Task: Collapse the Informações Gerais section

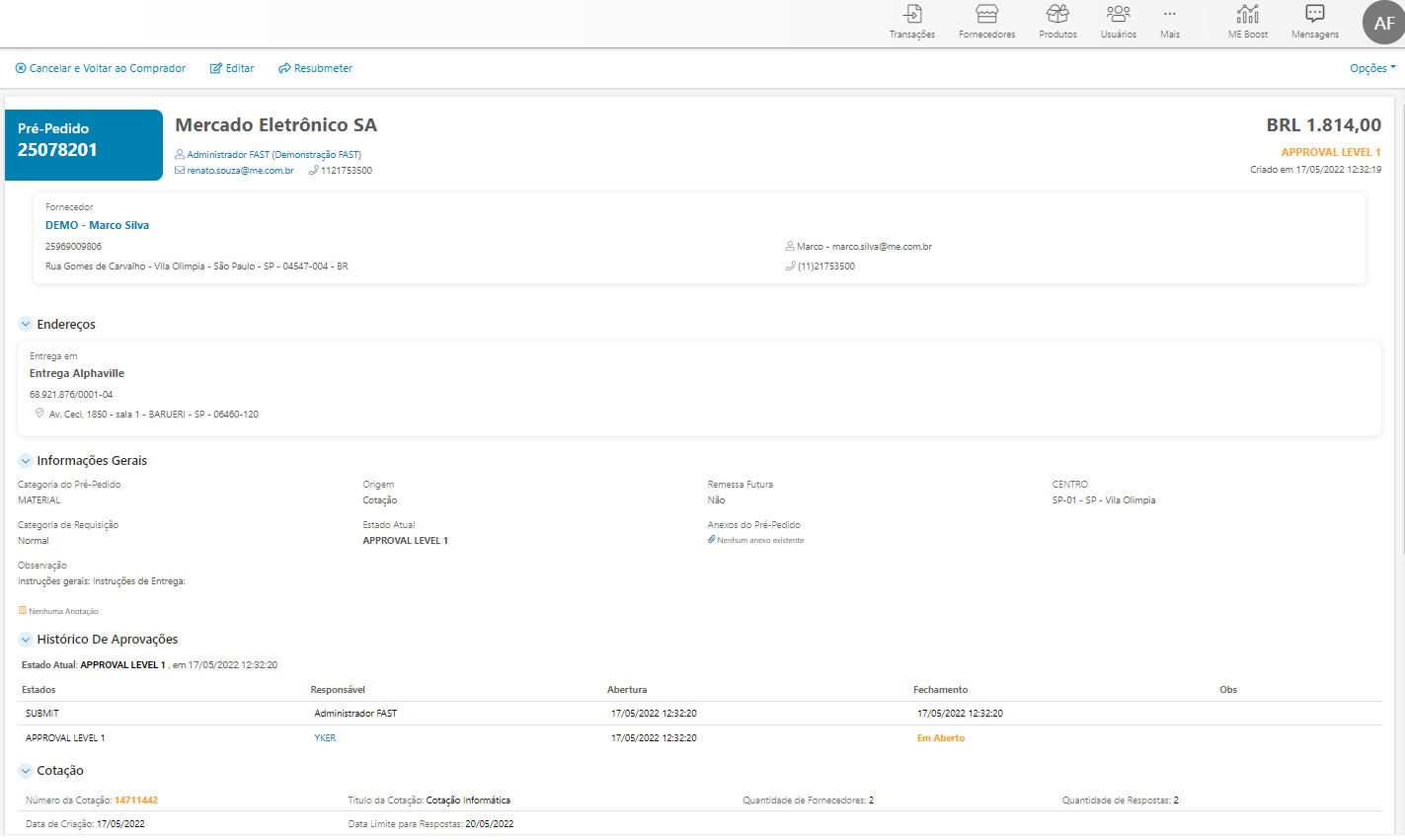Action: 26,460
